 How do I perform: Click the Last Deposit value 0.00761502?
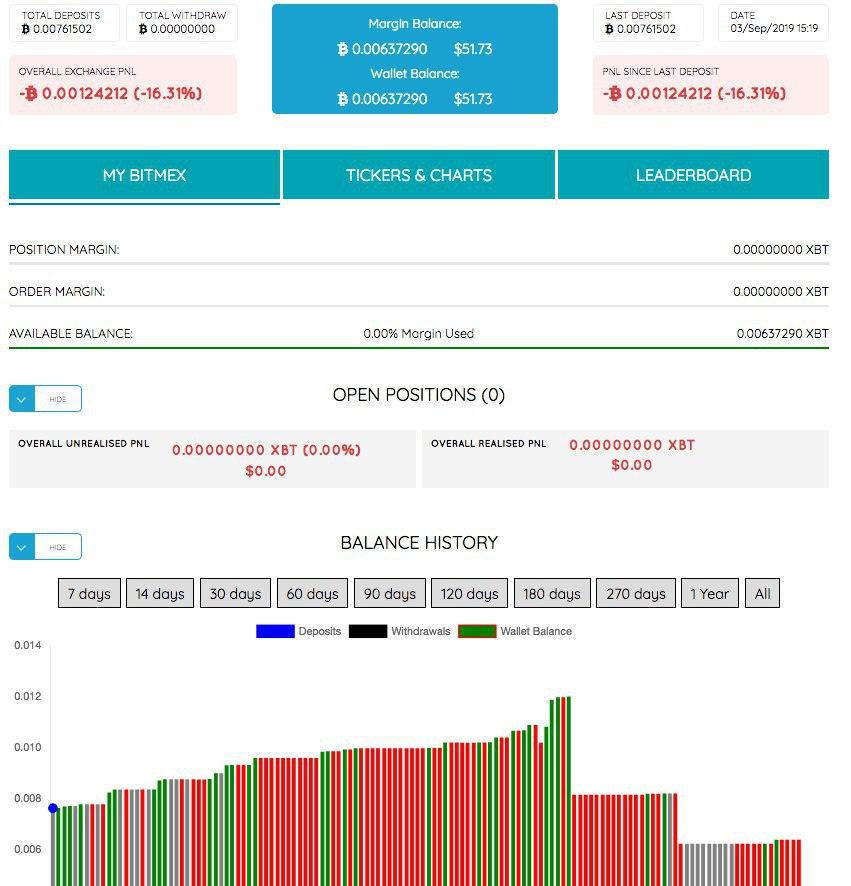coord(640,29)
